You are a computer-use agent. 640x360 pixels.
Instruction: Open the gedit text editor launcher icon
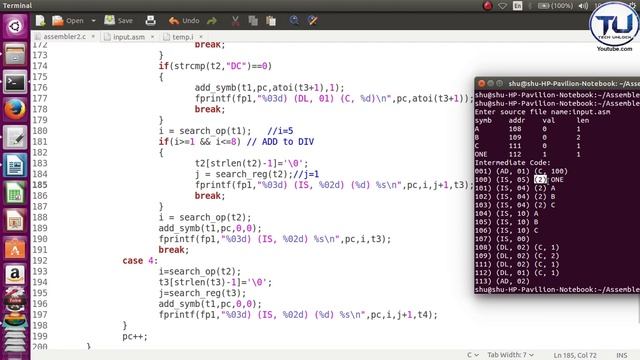15,138
